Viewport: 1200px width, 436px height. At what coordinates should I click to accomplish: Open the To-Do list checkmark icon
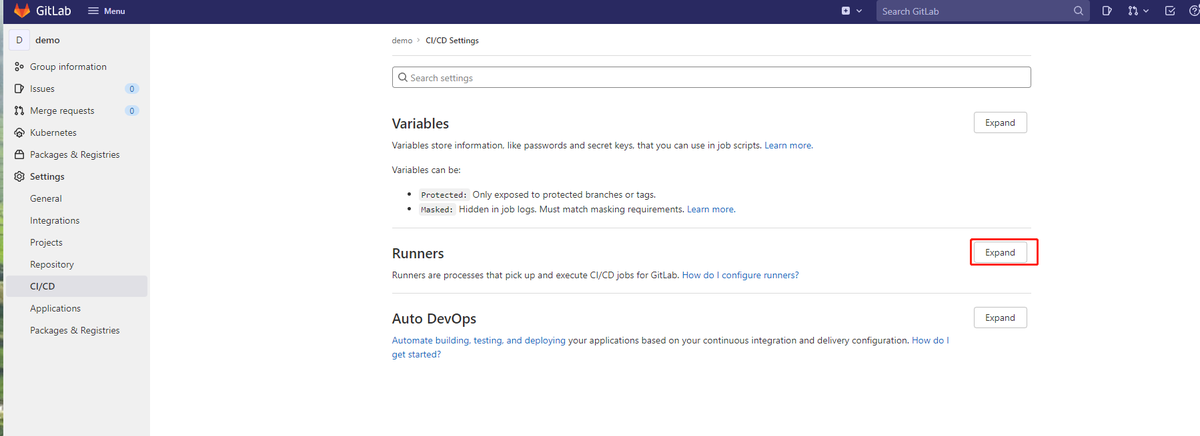(1170, 11)
